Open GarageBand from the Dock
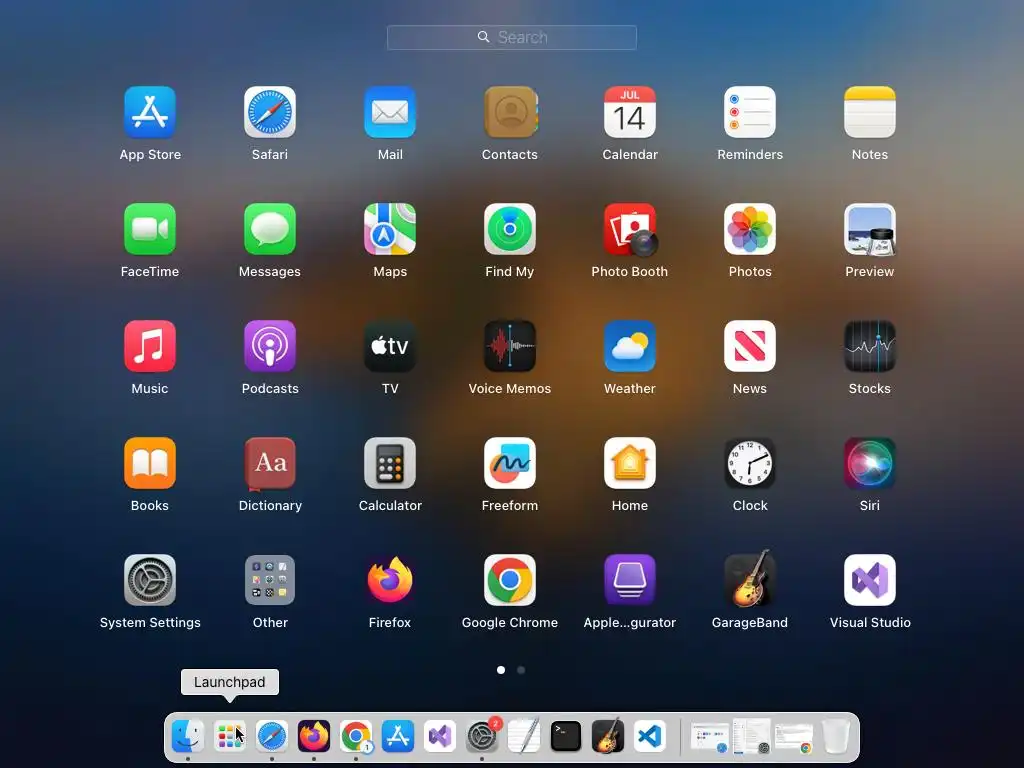Image resolution: width=1024 pixels, height=768 pixels. click(x=607, y=736)
